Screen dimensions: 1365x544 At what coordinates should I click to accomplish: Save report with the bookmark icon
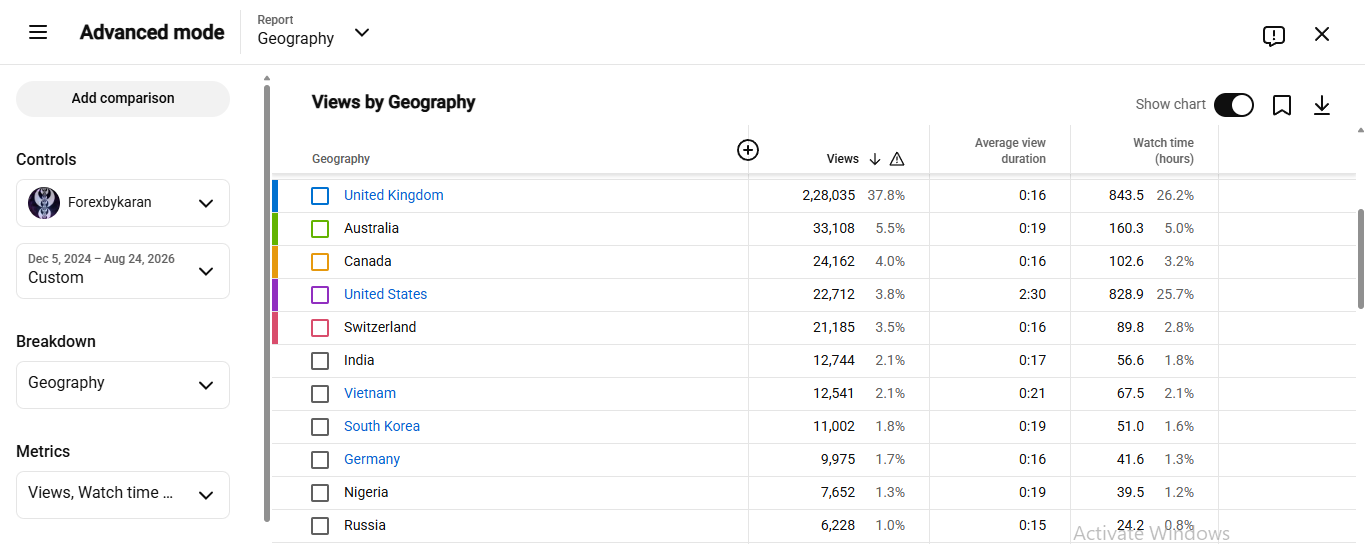click(x=1282, y=105)
